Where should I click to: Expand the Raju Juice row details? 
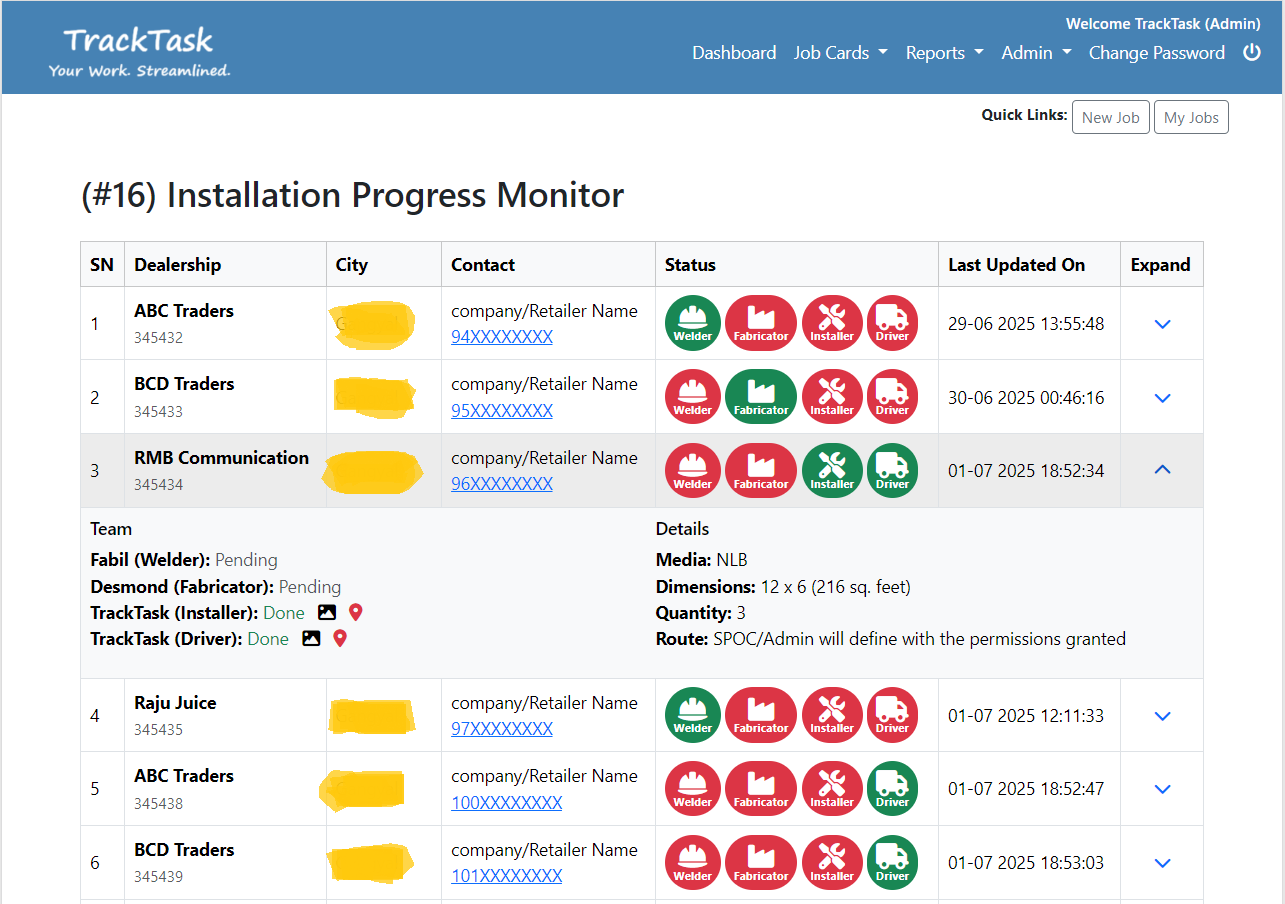tap(1161, 716)
